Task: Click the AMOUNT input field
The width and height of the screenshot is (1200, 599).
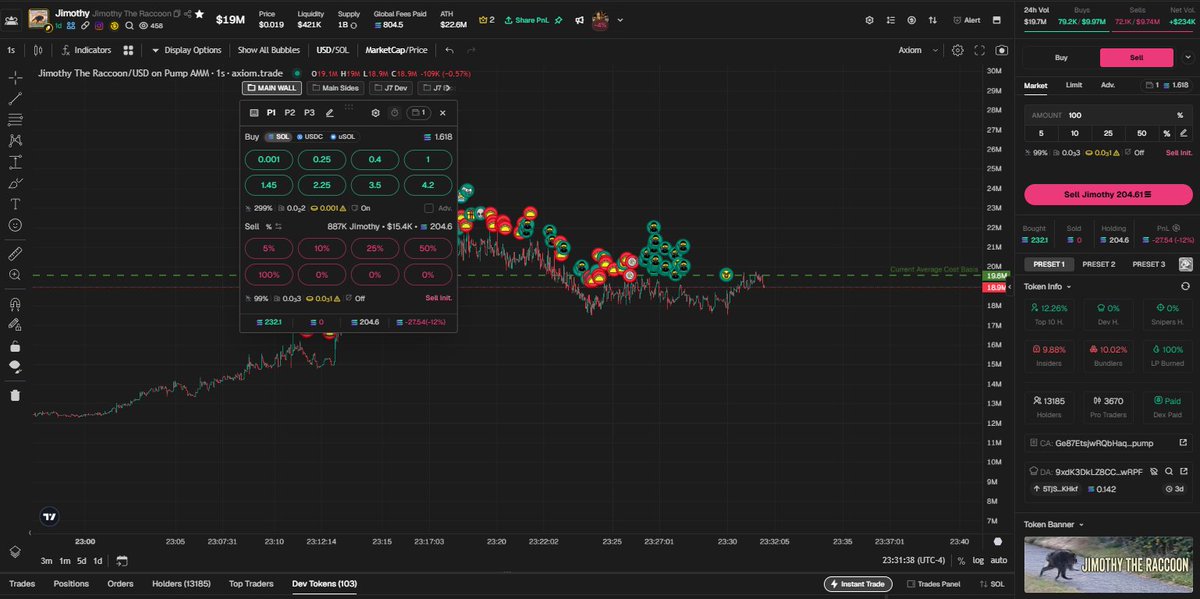Action: point(1108,115)
